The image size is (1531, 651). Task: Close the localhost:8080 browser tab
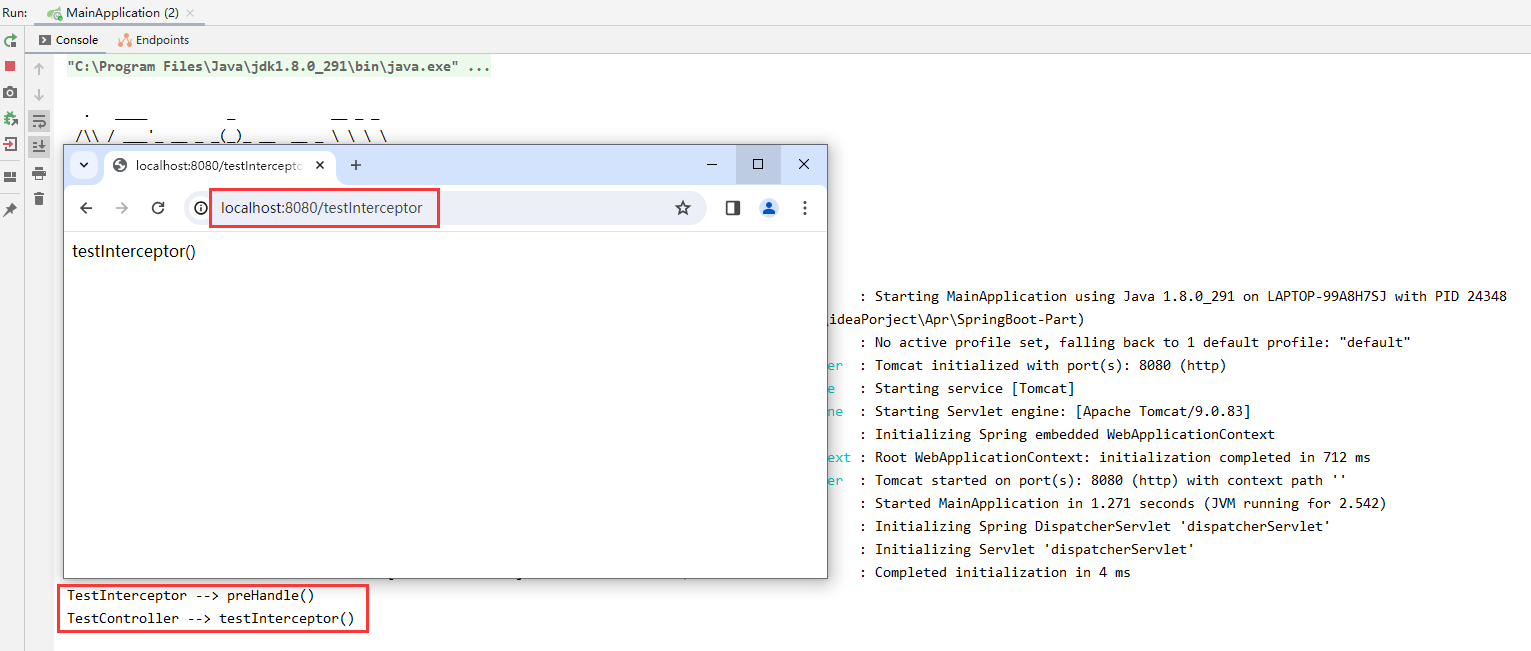pyautogui.click(x=320, y=165)
